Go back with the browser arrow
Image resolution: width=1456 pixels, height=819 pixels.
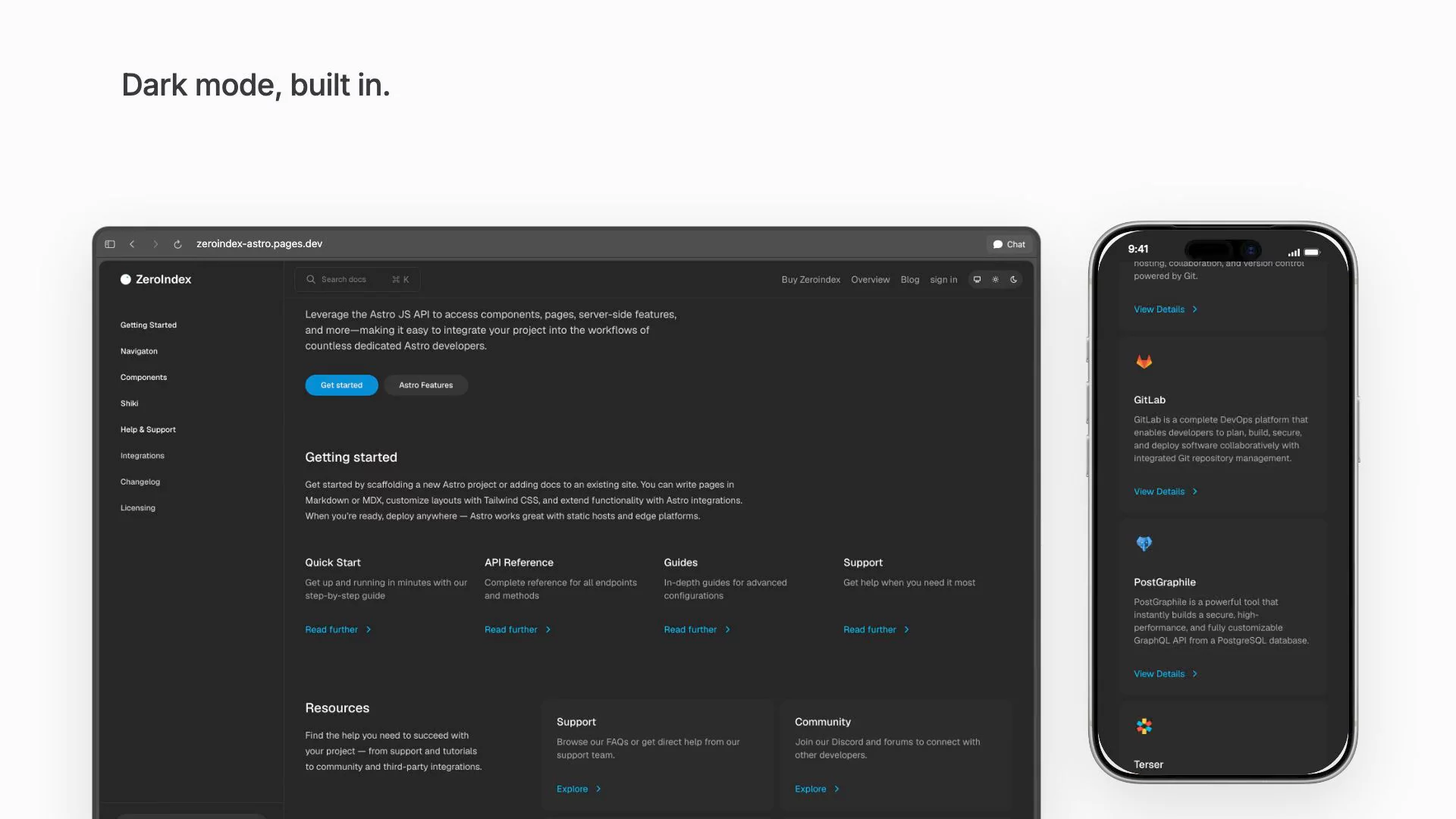click(132, 244)
